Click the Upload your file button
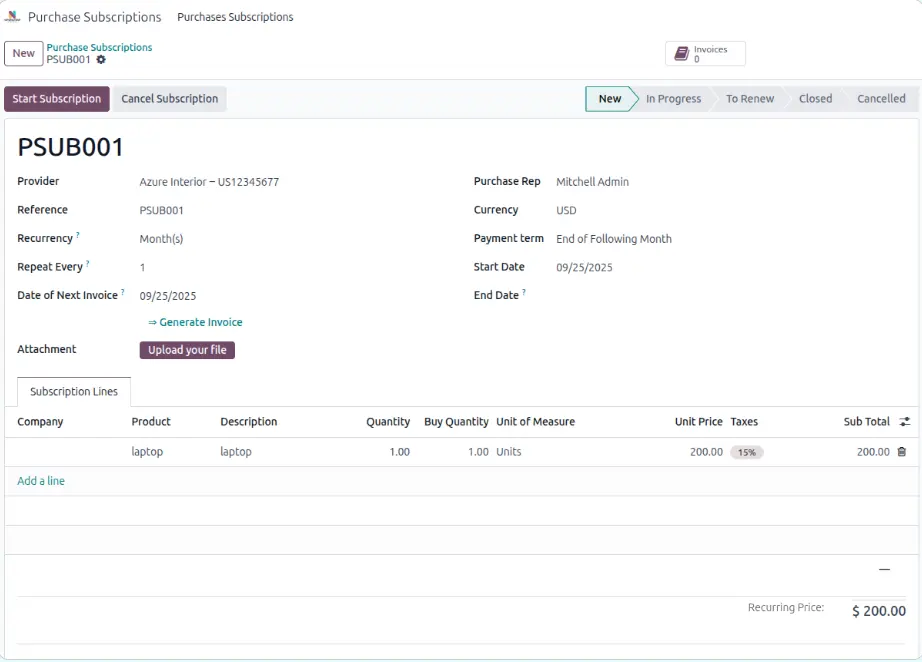 point(187,350)
